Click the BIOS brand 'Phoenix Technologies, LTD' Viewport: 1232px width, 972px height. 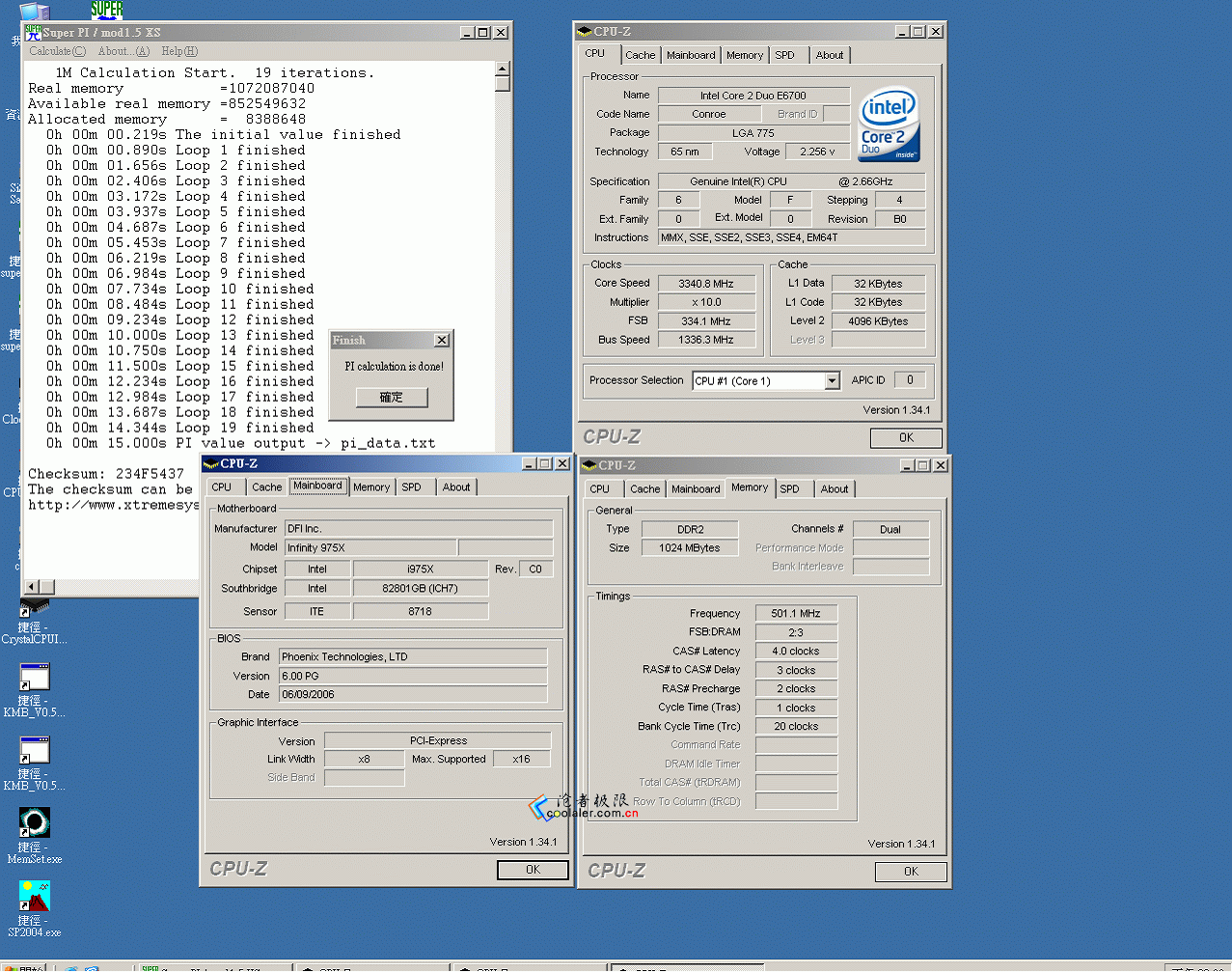point(413,656)
